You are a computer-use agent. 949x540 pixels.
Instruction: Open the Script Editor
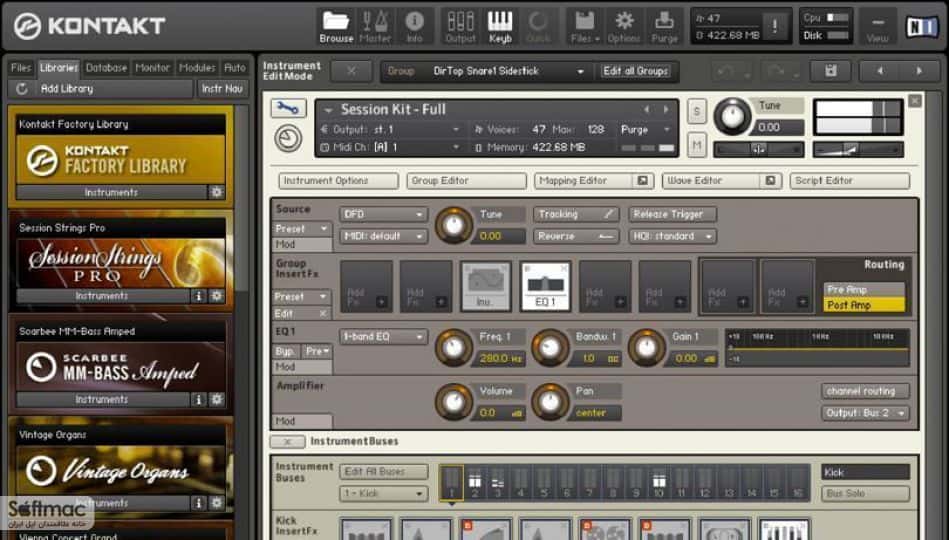pyautogui.click(x=850, y=180)
